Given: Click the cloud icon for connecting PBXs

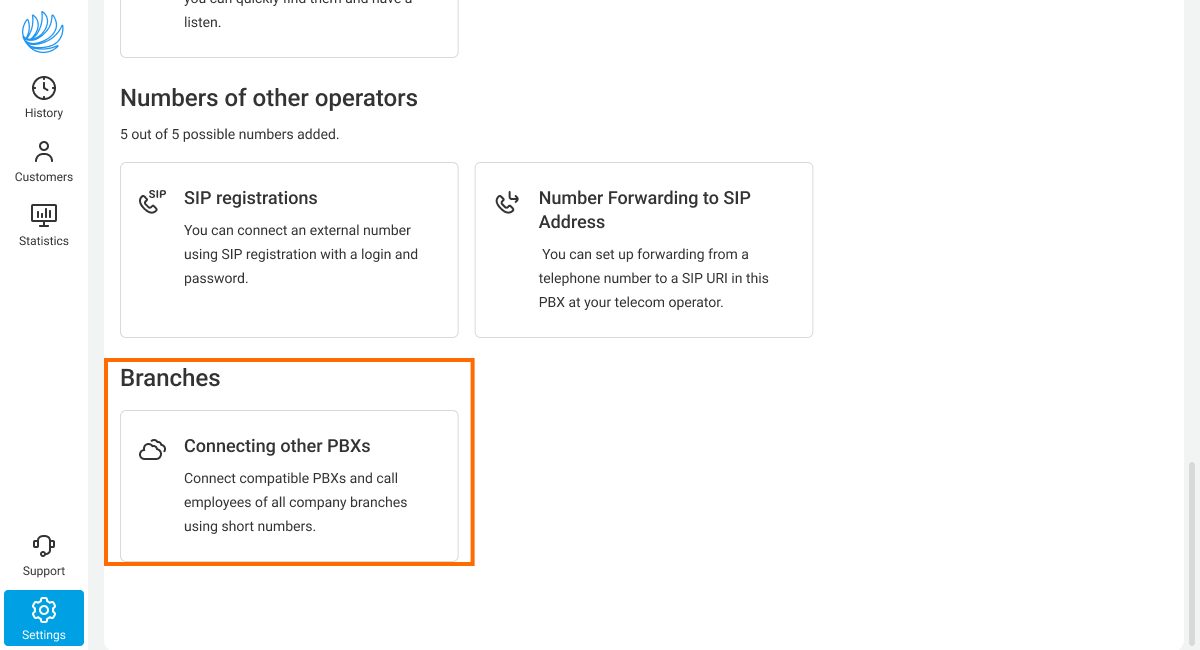Looking at the screenshot, I should (152, 450).
